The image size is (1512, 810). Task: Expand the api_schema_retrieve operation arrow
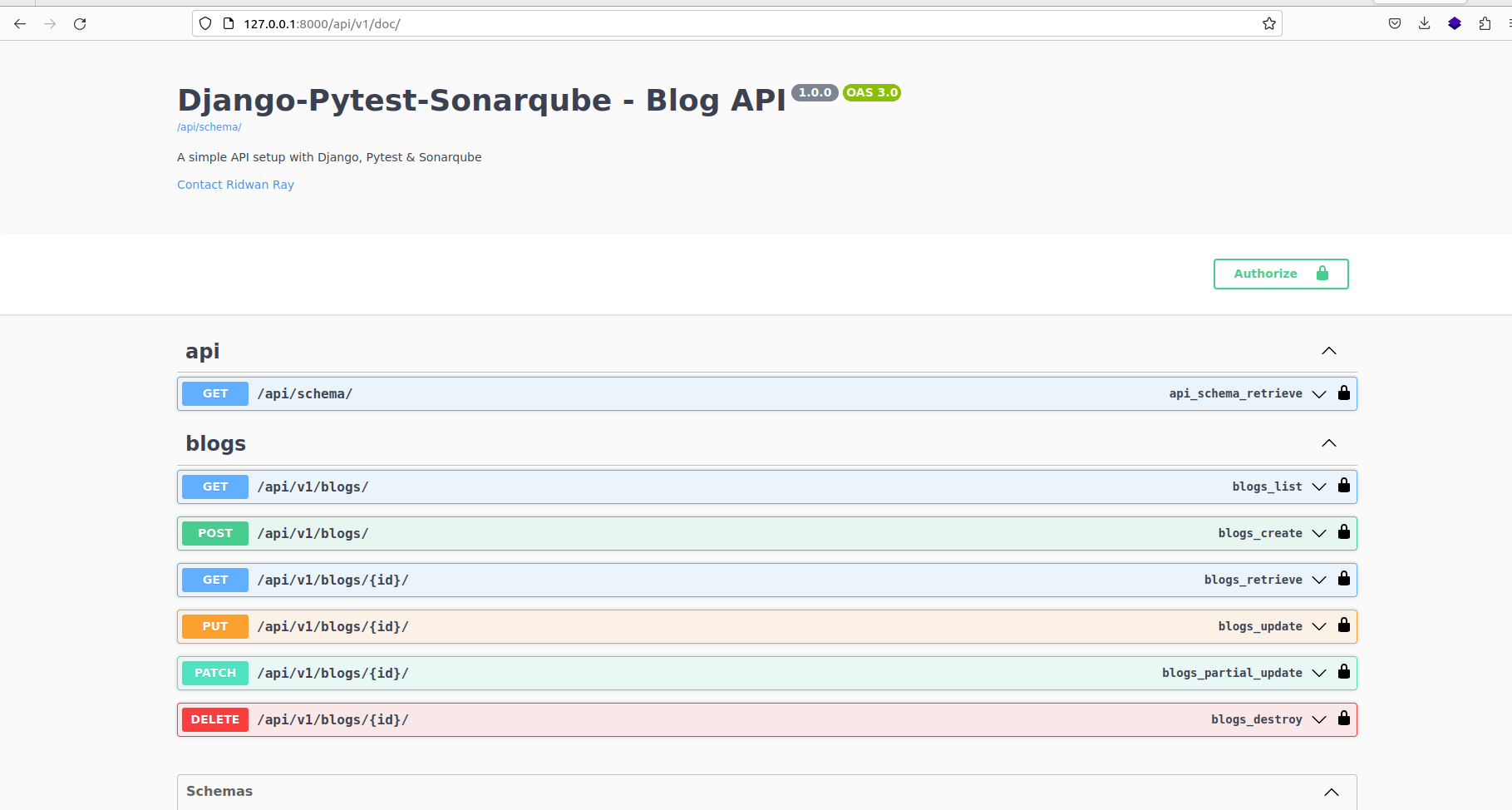click(x=1319, y=394)
